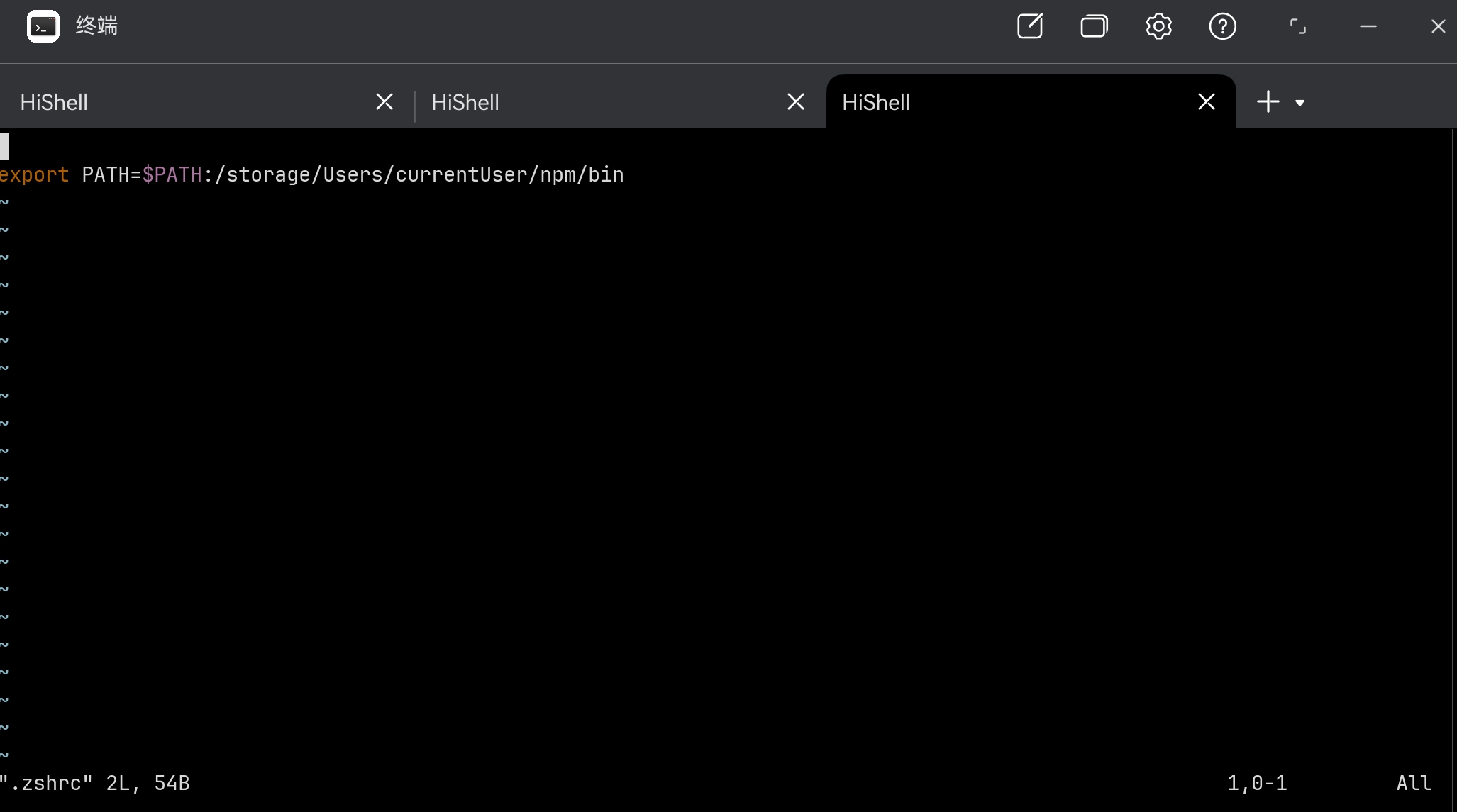
Task: Close the active third HiShell tab
Action: tap(1207, 102)
